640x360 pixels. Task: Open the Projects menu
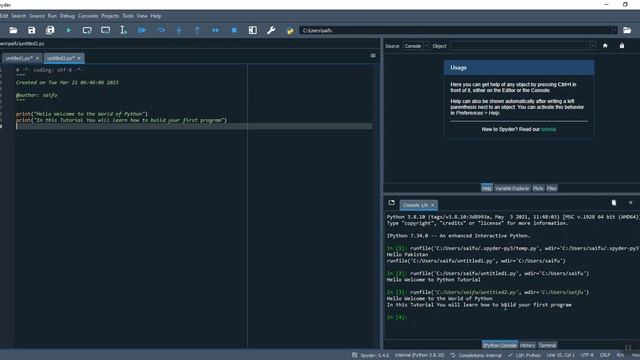[x=110, y=16]
